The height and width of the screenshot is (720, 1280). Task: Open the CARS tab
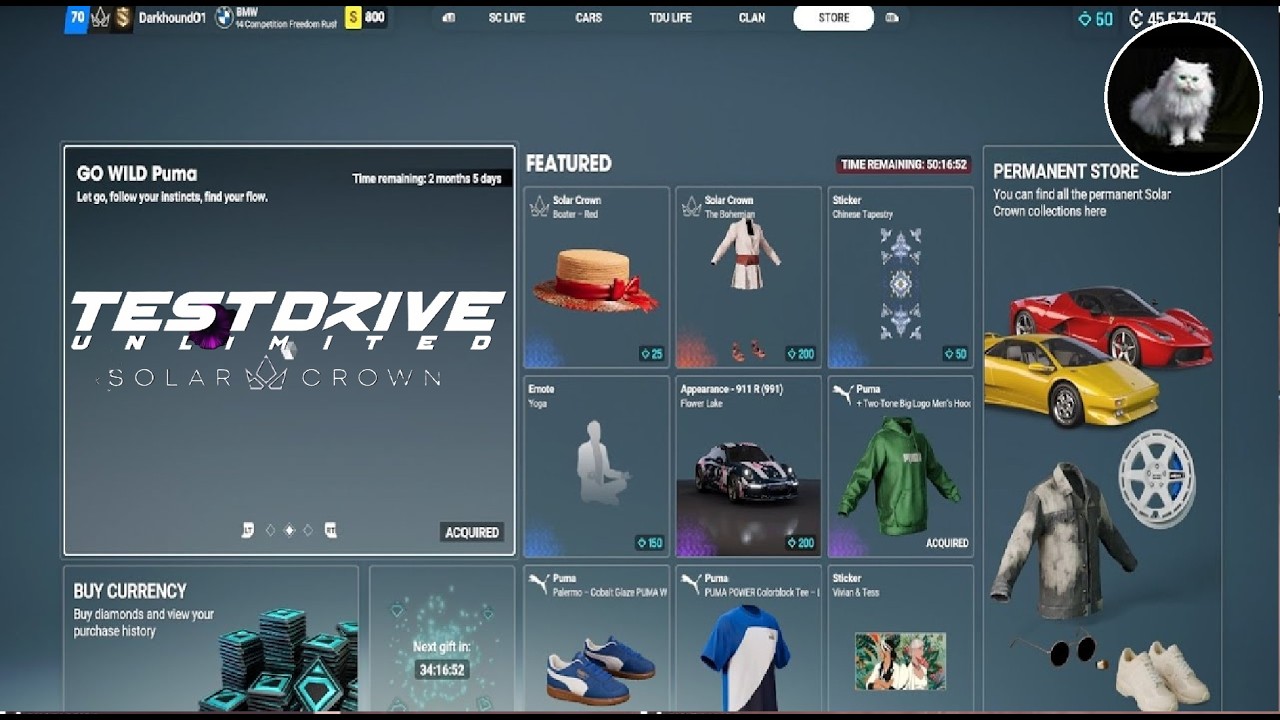[x=589, y=18]
